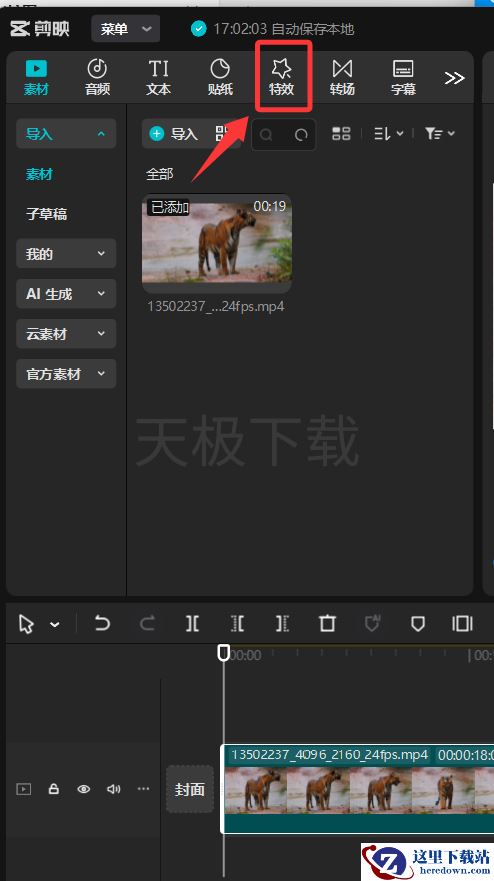This screenshot has height=881, width=494.
Task: Click the 剪映 logo
Action: click(40, 28)
